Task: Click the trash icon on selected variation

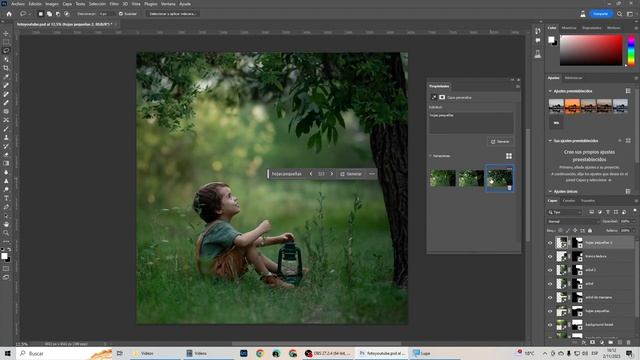Action: tap(509, 188)
